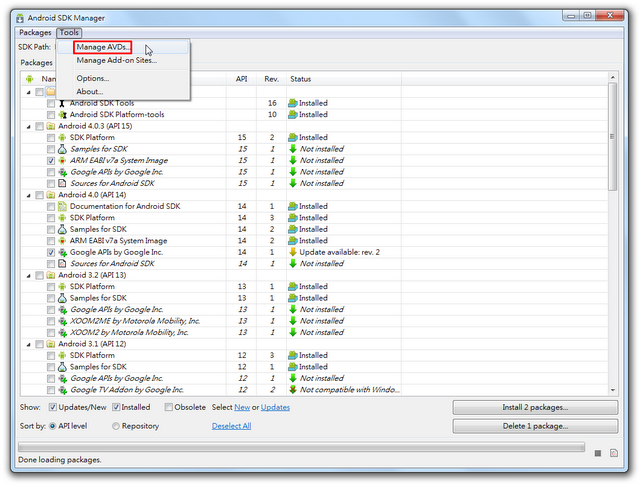Image resolution: width=640 pixels, height=484 pixels.
Task: Click the Android 4.0 (API 14) folder icon
Action: pos(51,195)
